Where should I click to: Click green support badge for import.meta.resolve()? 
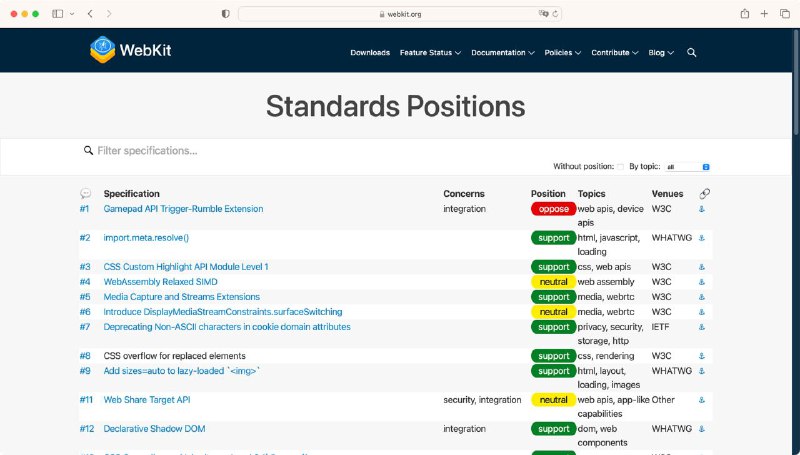[x=554, y=238]
